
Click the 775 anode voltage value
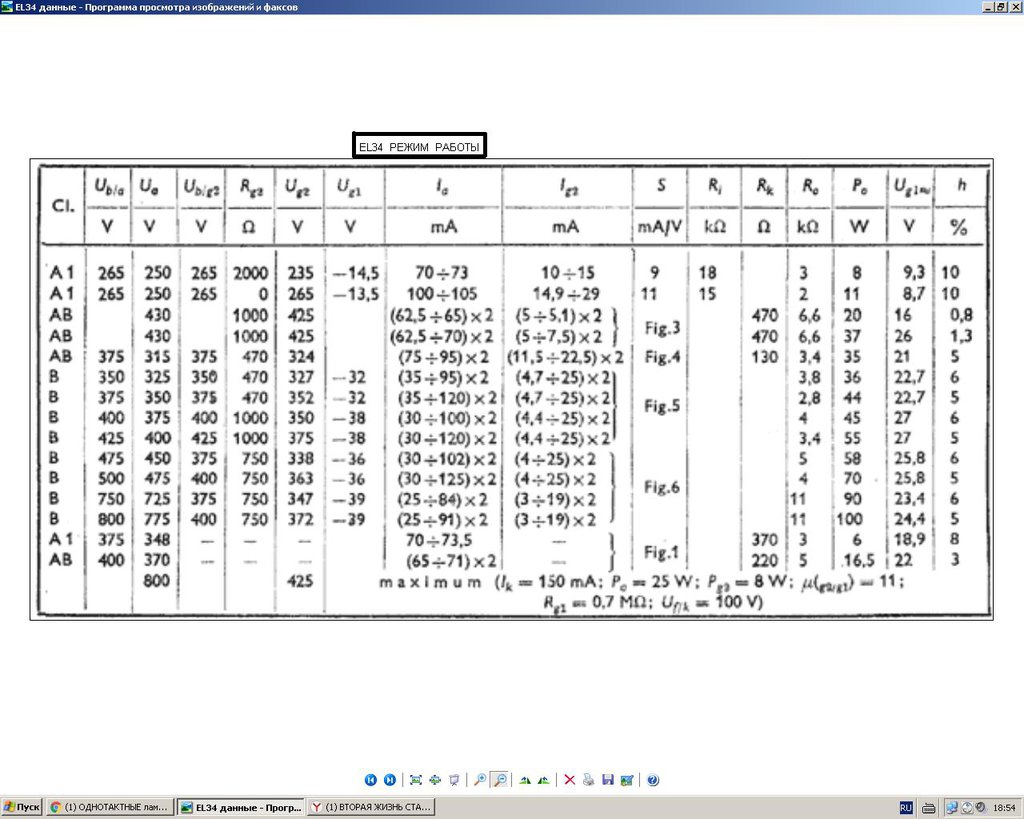(x=157, y=519)
